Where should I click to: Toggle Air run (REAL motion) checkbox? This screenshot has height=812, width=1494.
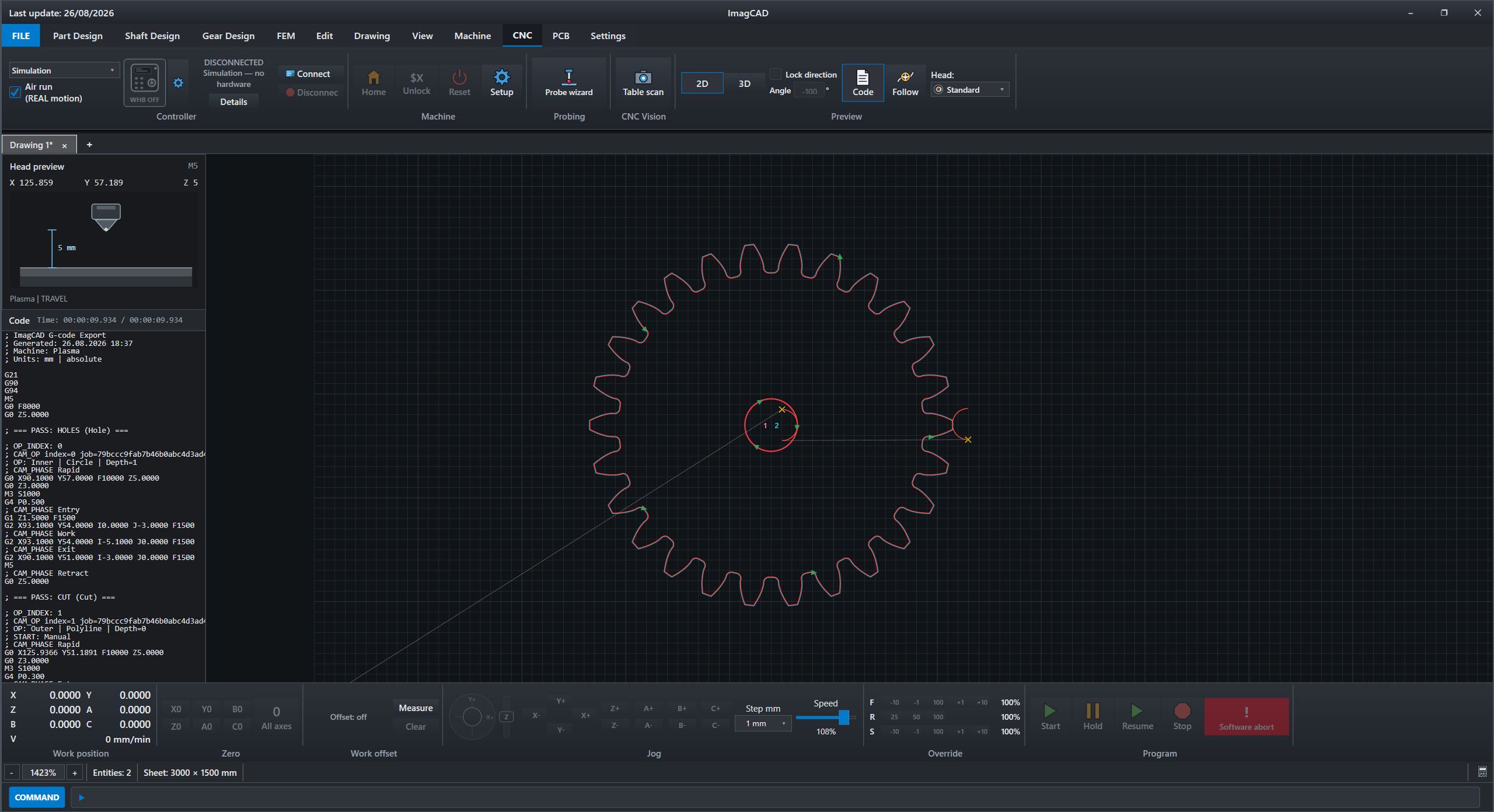(x=15, y=92)
